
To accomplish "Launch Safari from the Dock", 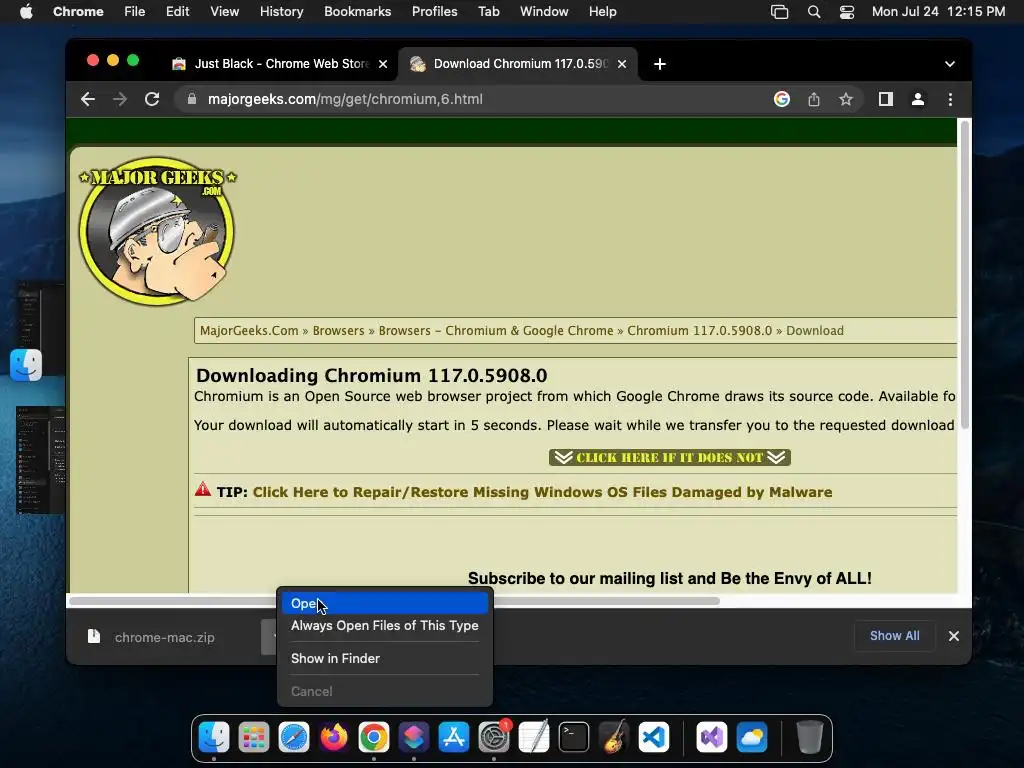I will pyautogui.click(x=294, y=738).
